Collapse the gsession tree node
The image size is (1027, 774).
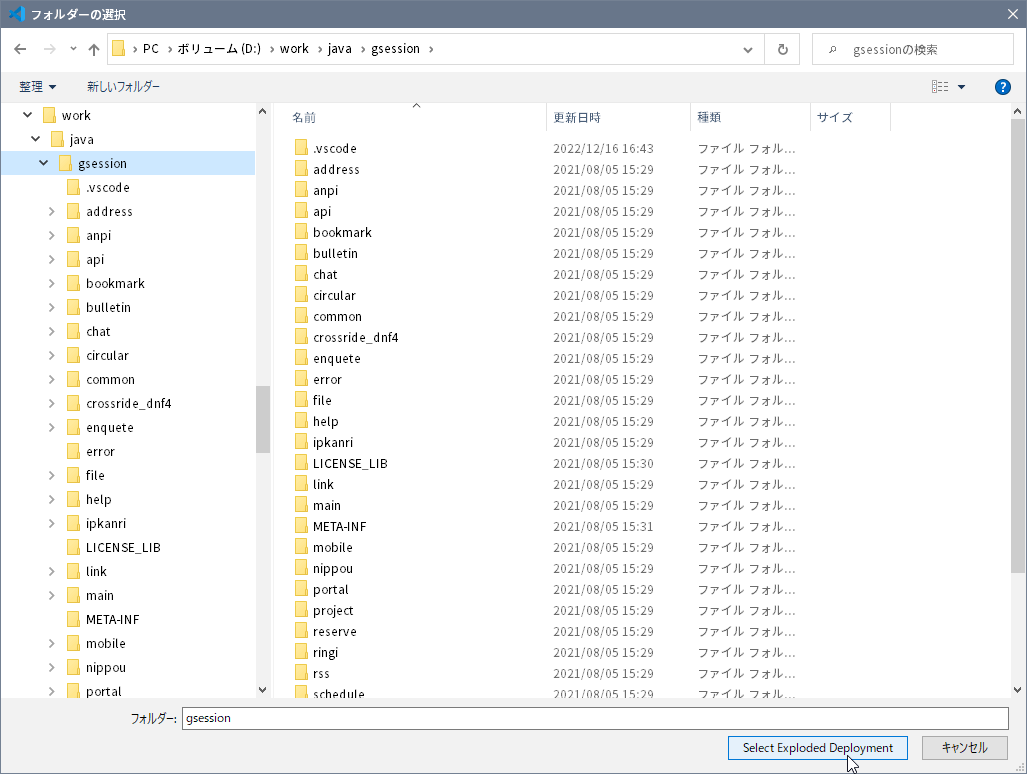(x=44, y=163)
